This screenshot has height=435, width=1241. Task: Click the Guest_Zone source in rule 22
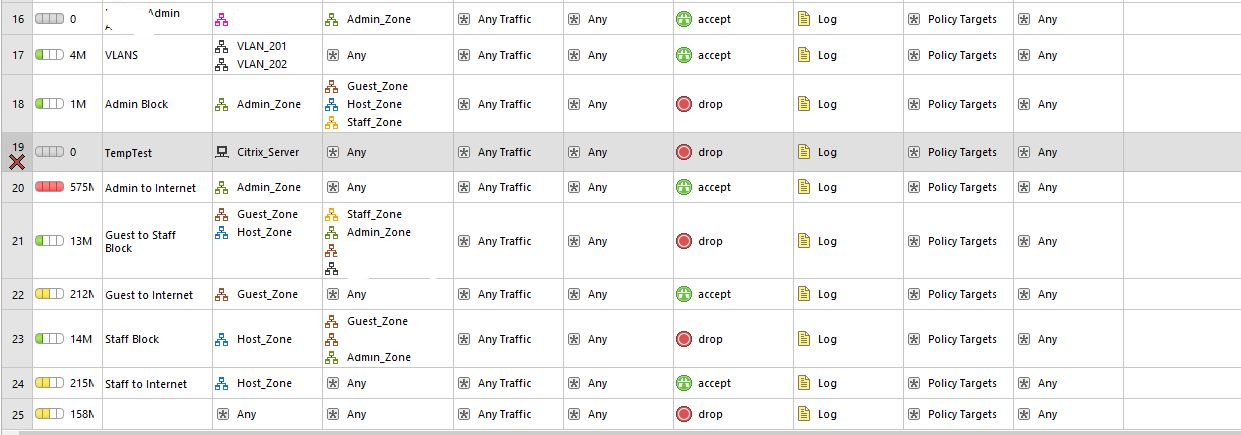(x=257, y=294)
